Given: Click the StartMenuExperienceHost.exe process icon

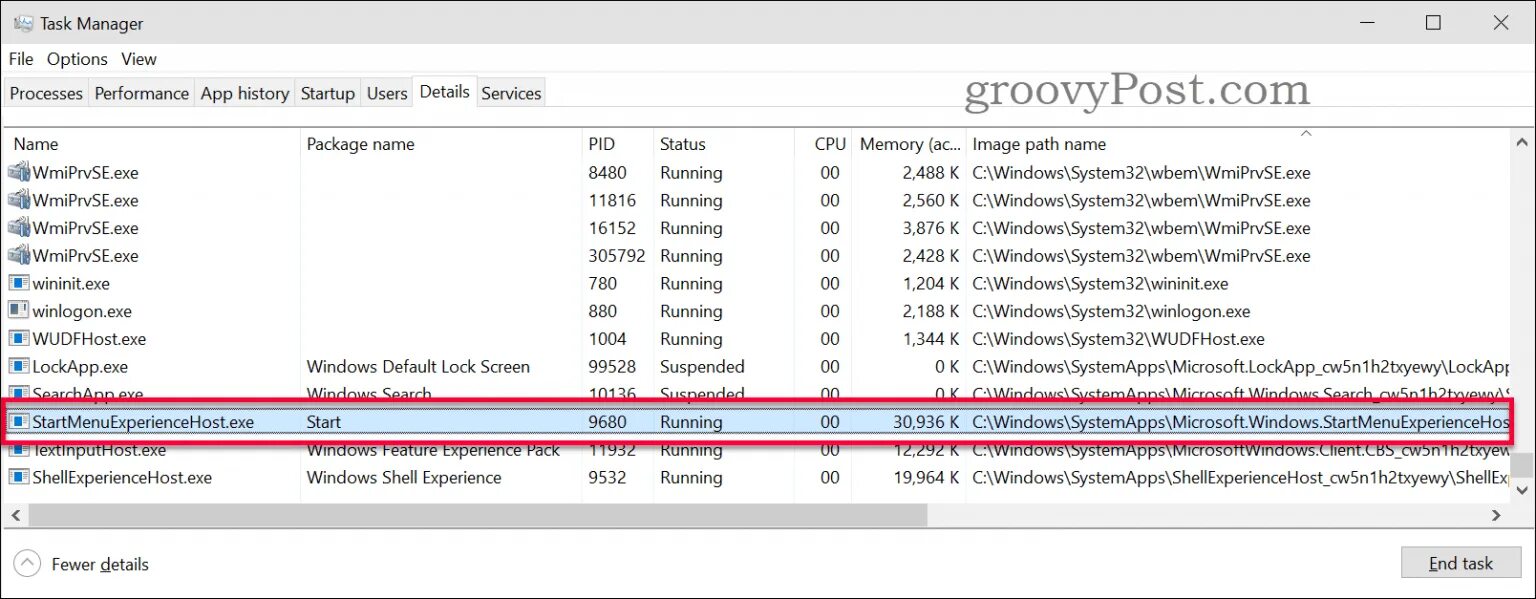Looking at the screenshot, I should point(18,422).
